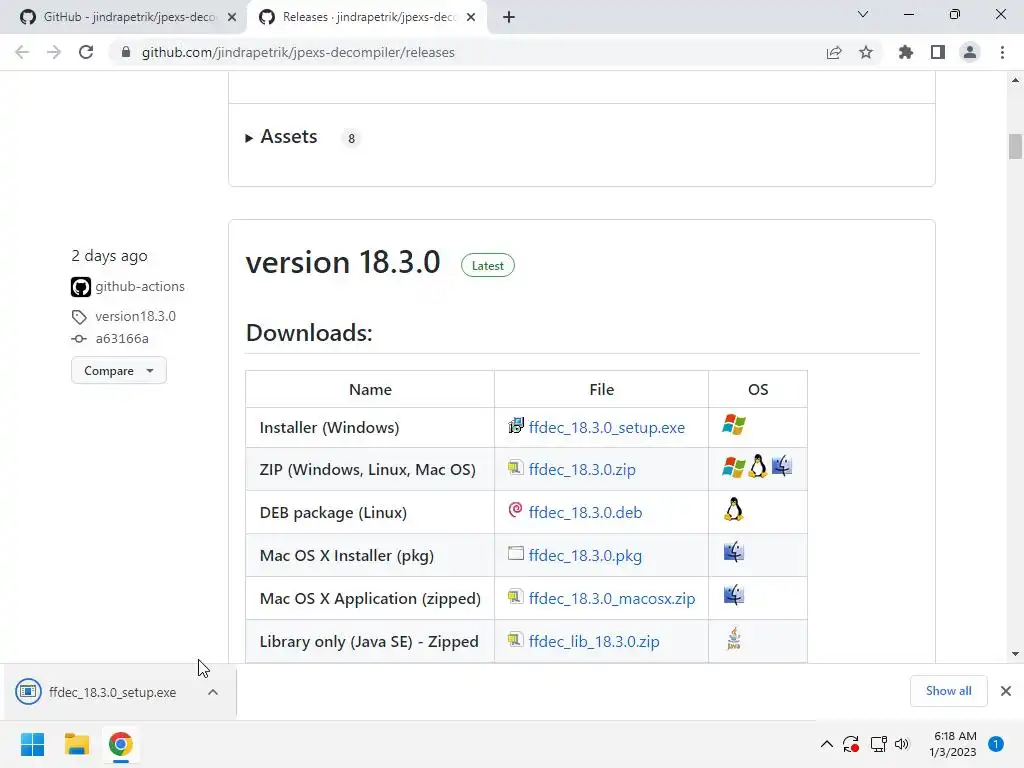
Task: Click Mac icon in ZIP row
Action: click(x=782, y=466)
